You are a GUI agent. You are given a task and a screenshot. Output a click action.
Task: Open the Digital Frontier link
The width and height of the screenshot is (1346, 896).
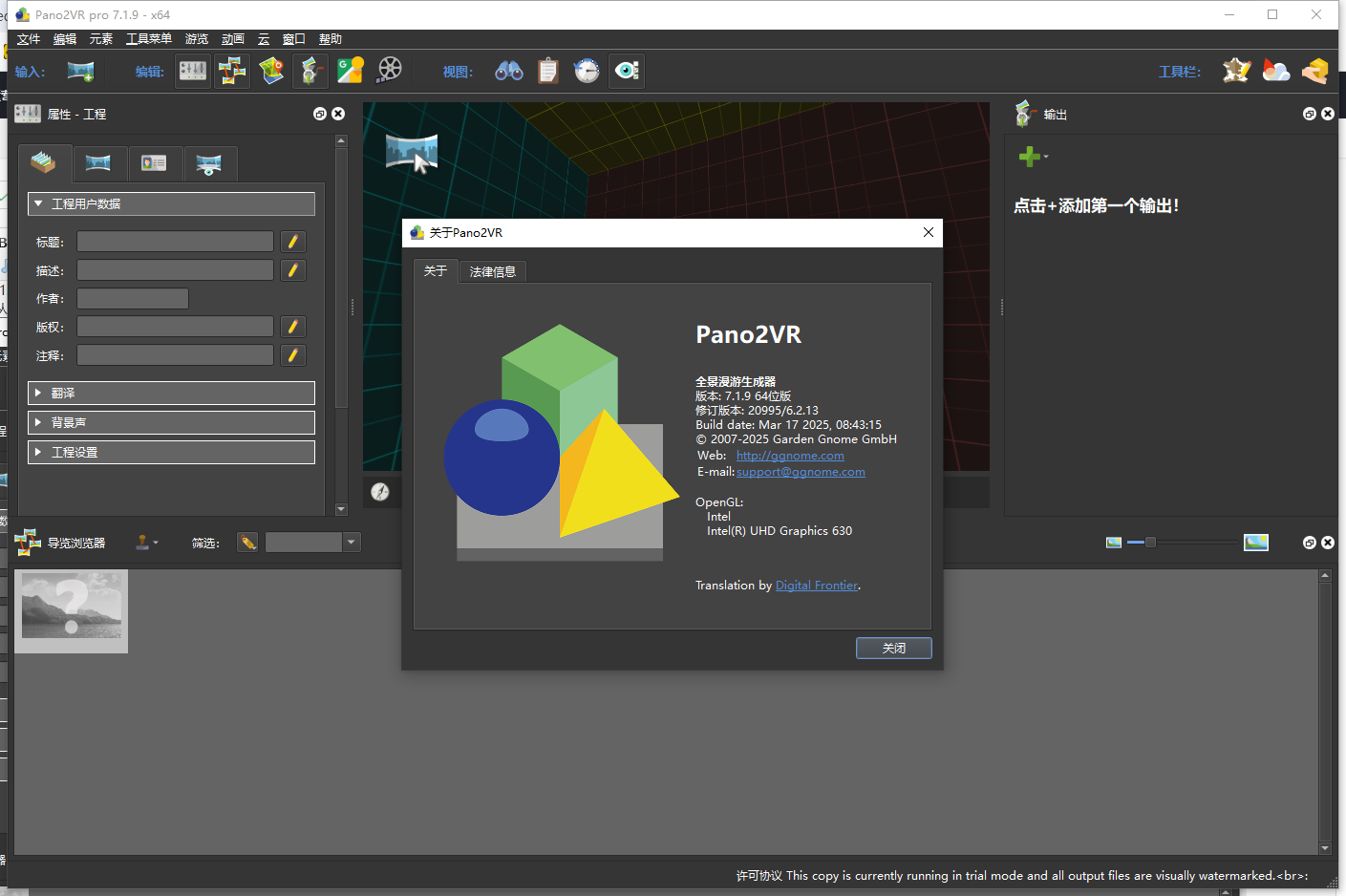point(817,586)
